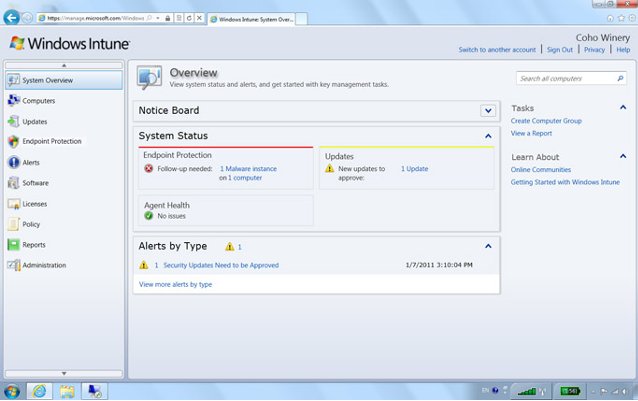Open the Updates workspace icon

click(13, 121)
